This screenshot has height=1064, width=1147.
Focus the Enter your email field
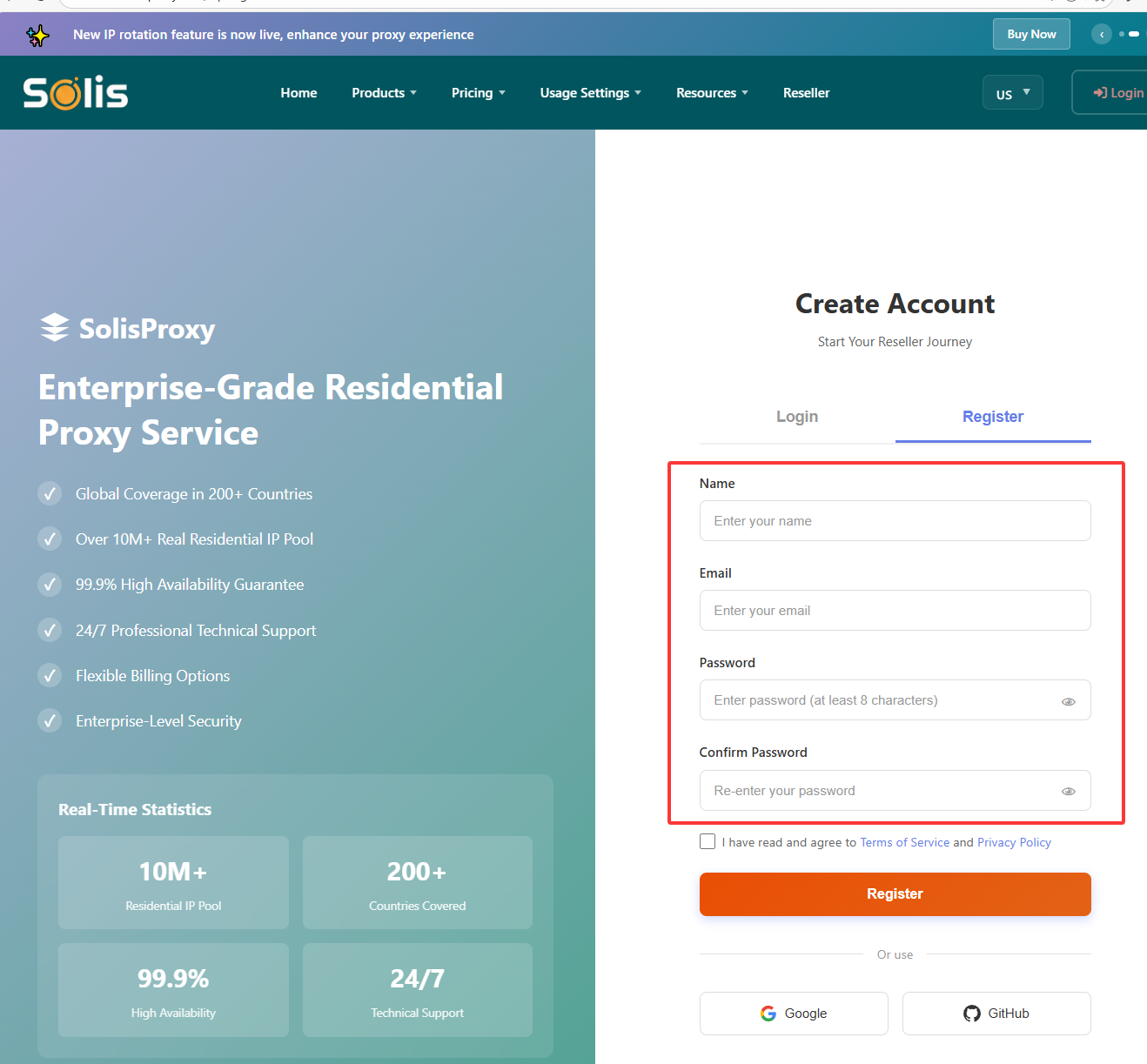[x=895, y=611]
